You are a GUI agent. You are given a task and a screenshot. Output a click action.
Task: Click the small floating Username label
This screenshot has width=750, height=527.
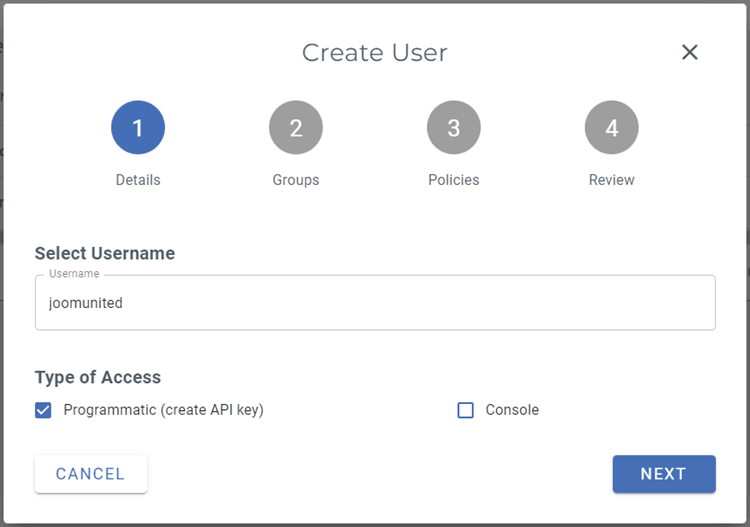tap(74, 274)
